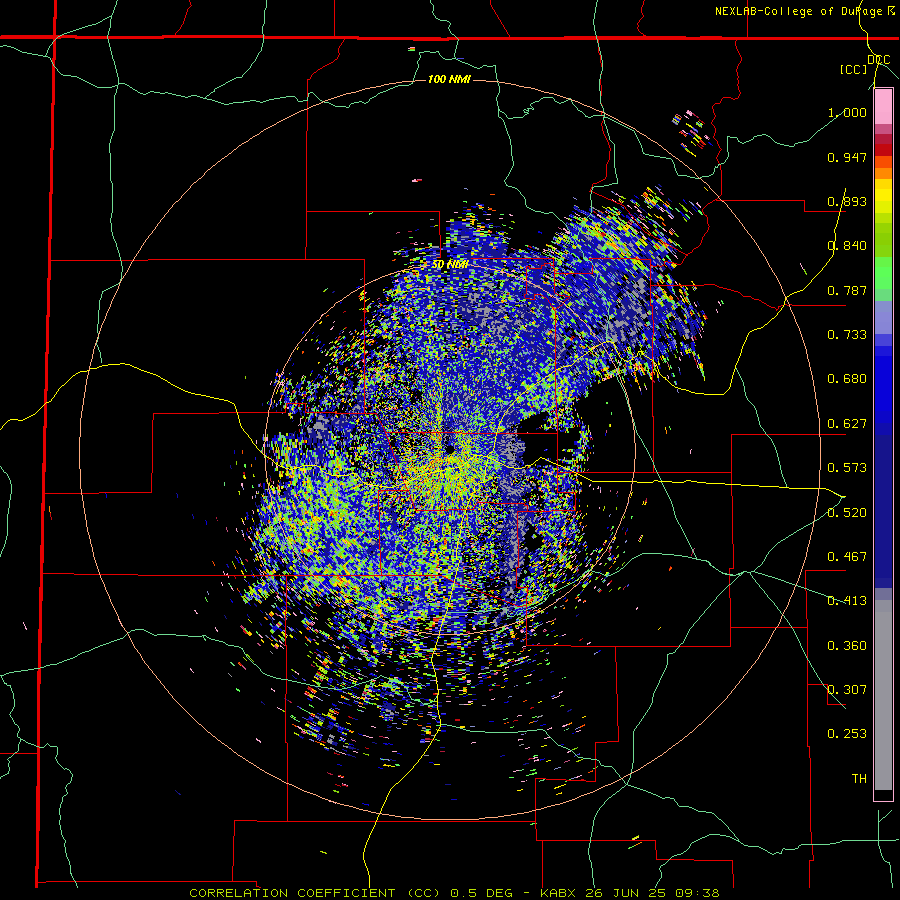Click the 0.307 color scale label
This screenshot has height=900, width=900.
pos(847,690)
